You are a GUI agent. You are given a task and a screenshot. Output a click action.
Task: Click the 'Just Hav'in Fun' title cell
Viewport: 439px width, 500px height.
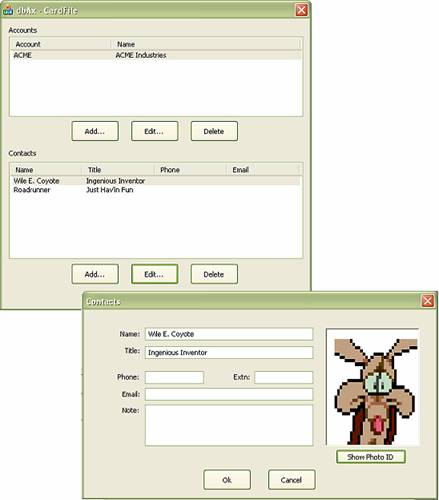coord(110,190)
